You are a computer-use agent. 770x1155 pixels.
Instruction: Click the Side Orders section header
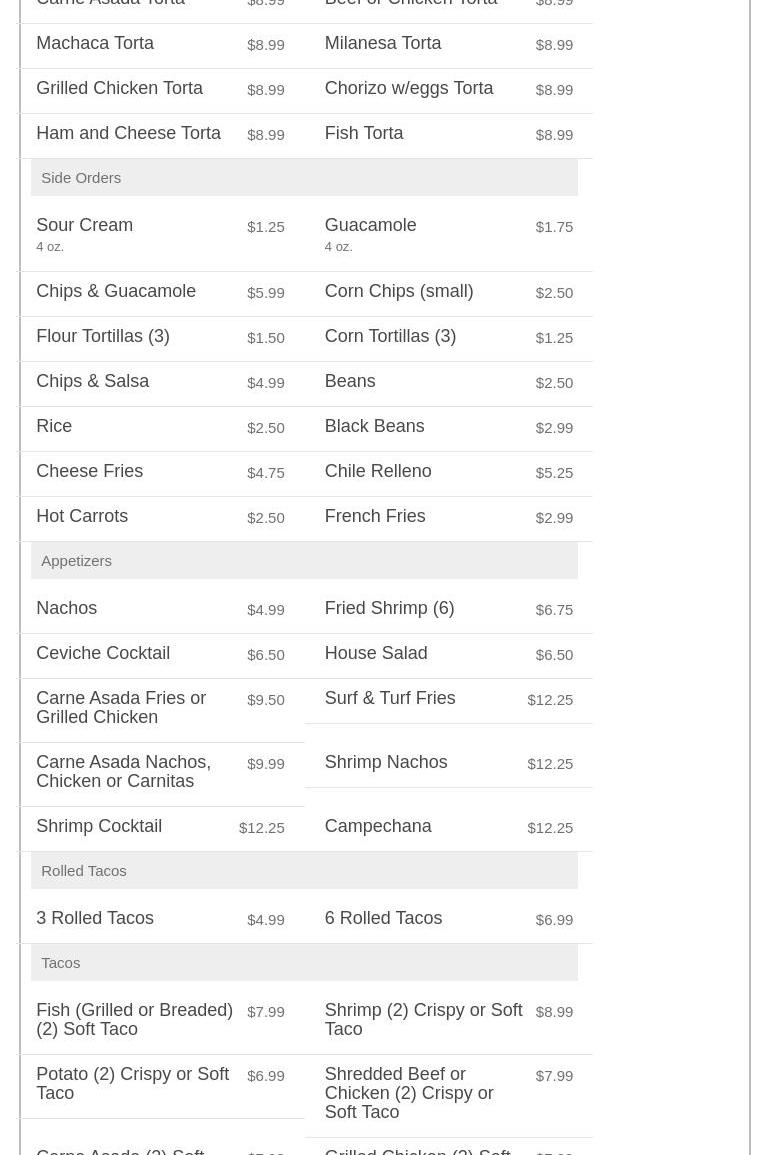coord(81,178)
